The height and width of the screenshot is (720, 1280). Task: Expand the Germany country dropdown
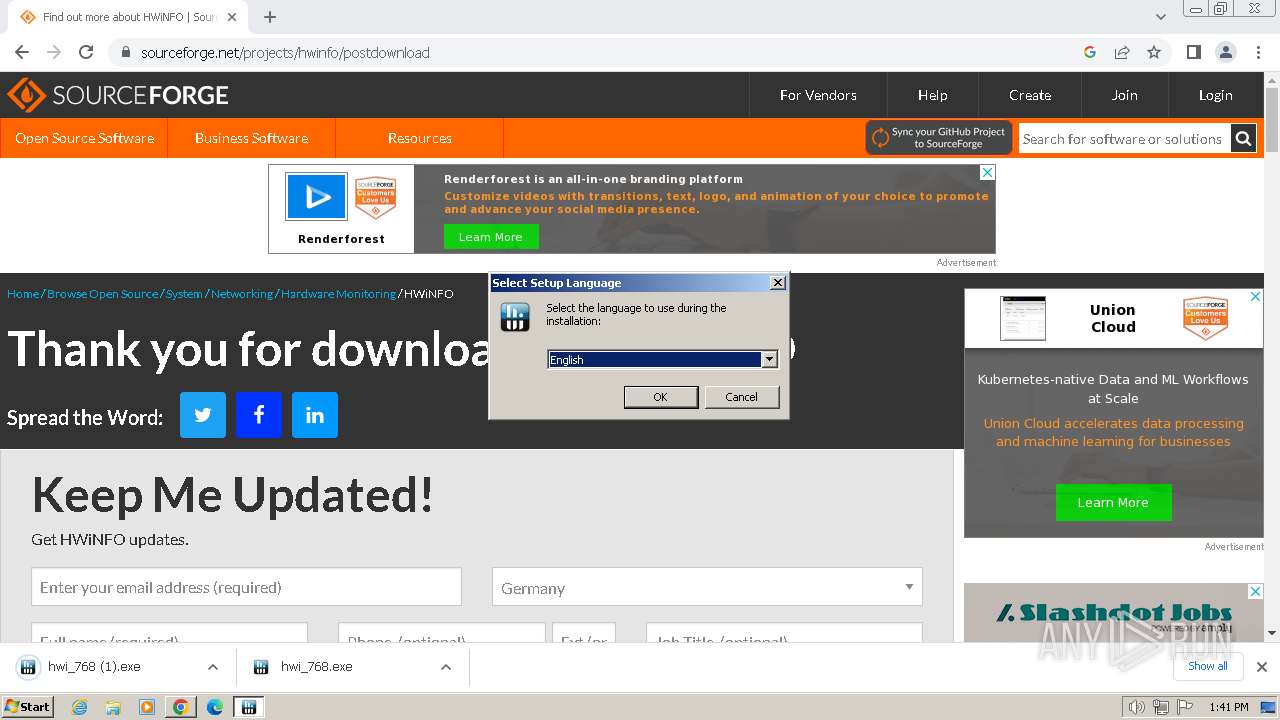[707, 587]
